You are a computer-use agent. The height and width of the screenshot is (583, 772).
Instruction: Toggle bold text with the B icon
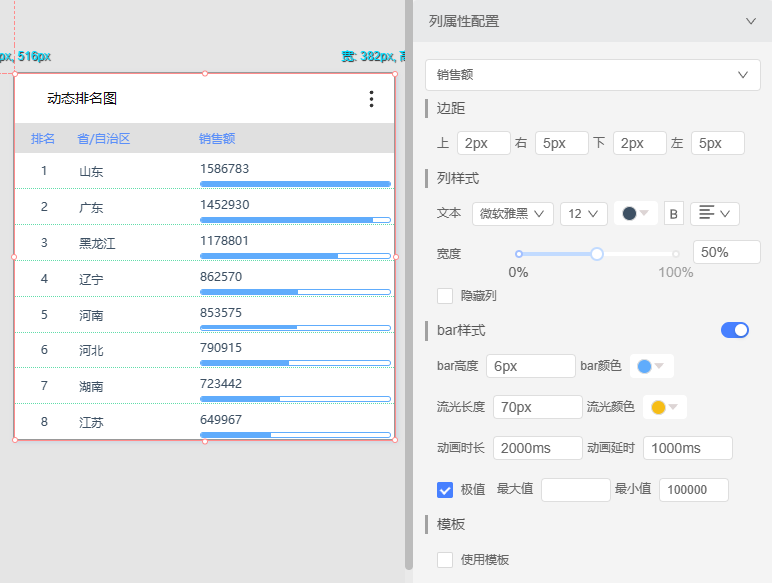click(674, 213)
